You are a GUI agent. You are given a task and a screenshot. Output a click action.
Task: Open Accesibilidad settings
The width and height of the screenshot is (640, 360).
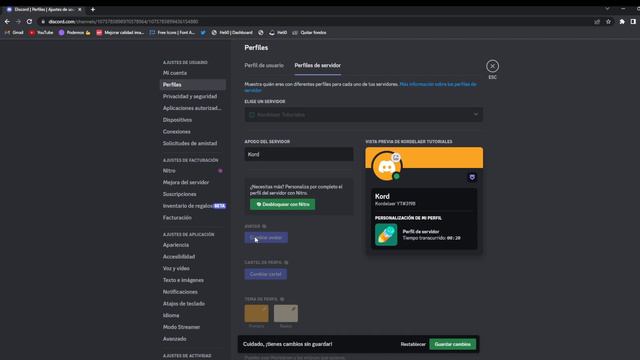193,257
